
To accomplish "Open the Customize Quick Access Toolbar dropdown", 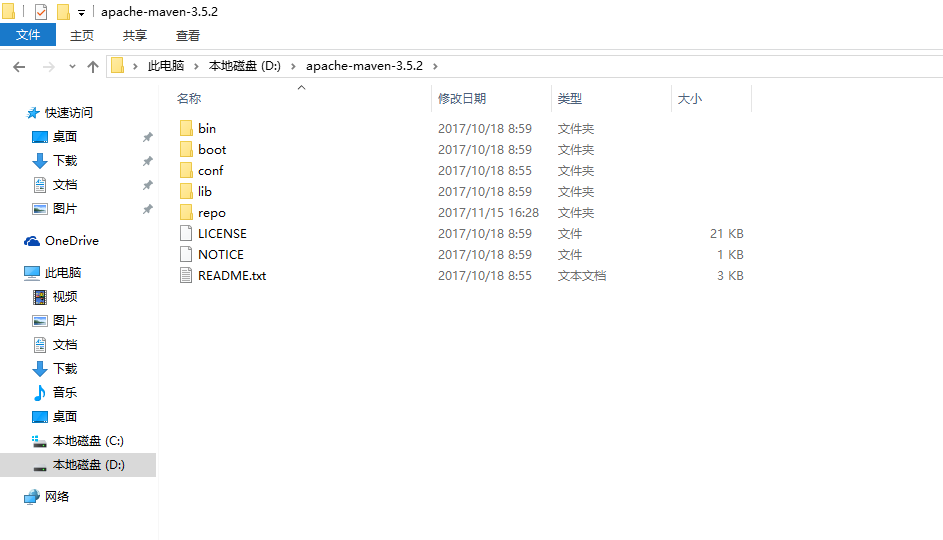I will (81, 12).
